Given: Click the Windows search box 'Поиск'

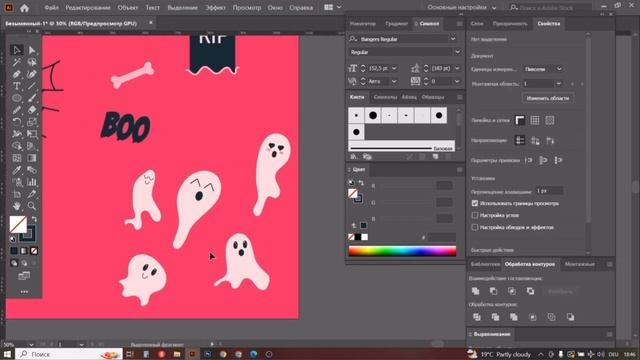Looking at the screenshot, I should pos(69,354).
